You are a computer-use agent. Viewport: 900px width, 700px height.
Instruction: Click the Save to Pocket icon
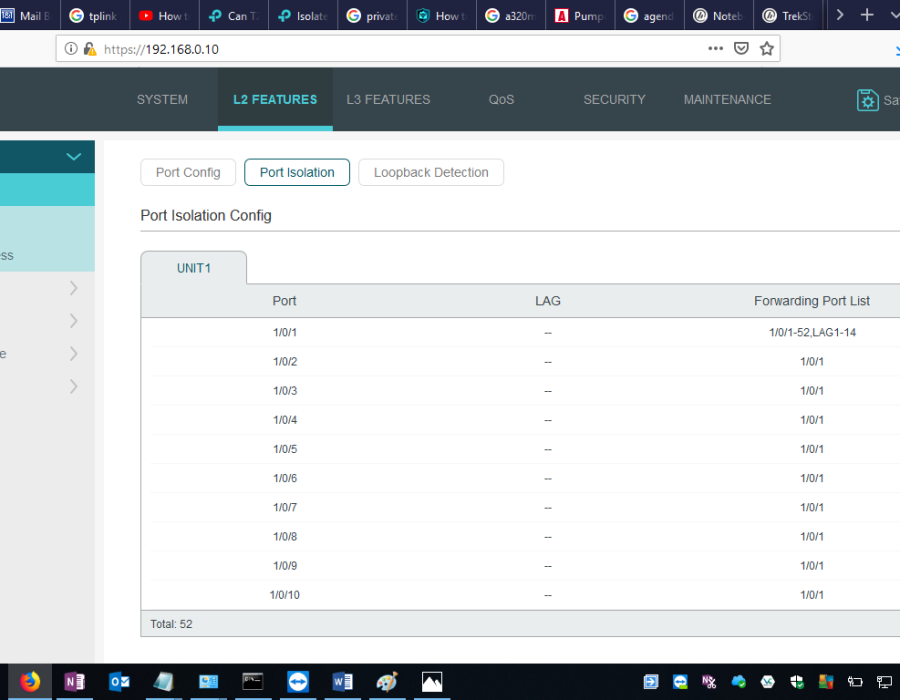[741, 48]
